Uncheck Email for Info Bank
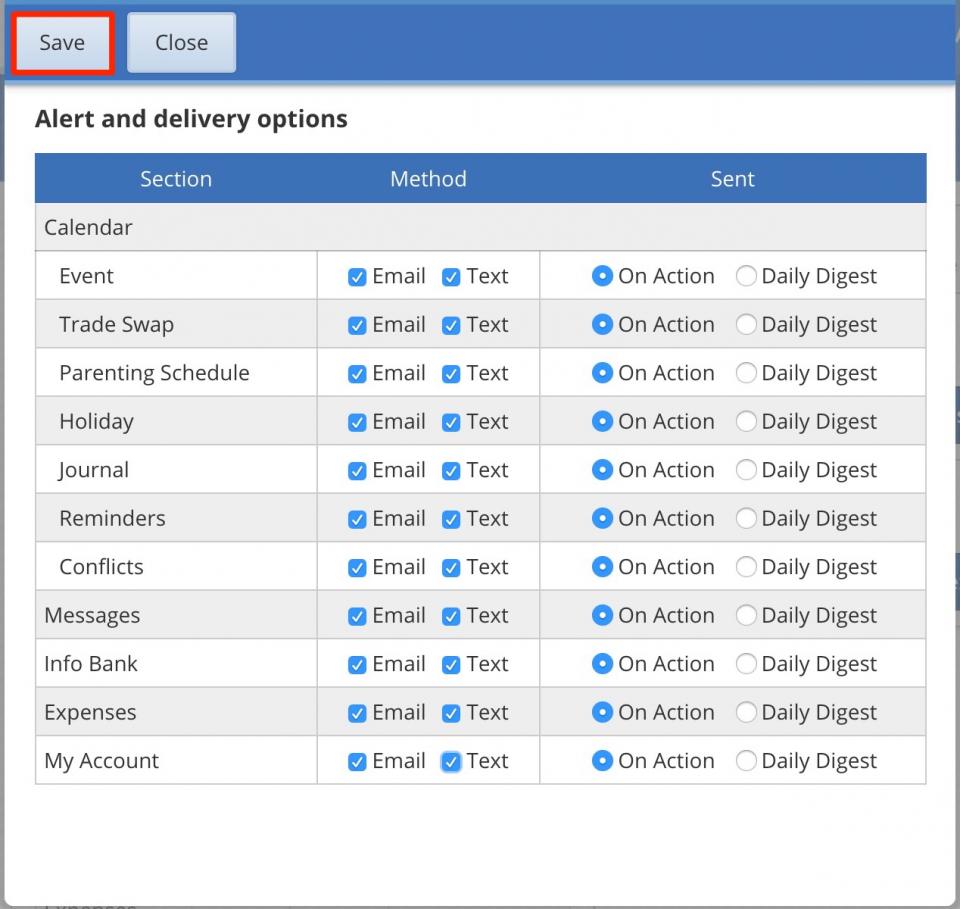The image size is (960, 909). tap(357, 664)
